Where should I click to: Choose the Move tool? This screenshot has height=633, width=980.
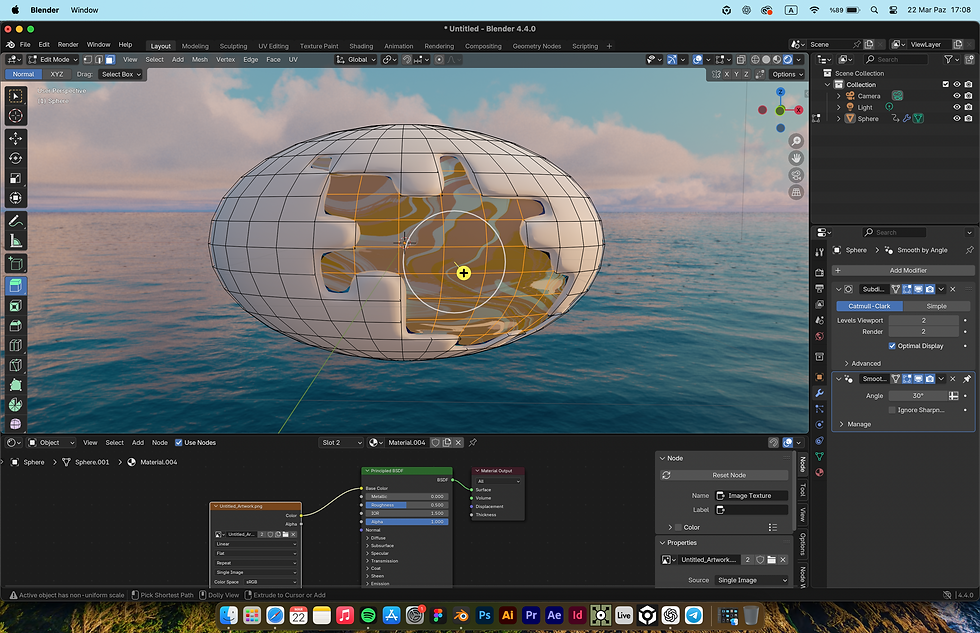coord(16,138)
